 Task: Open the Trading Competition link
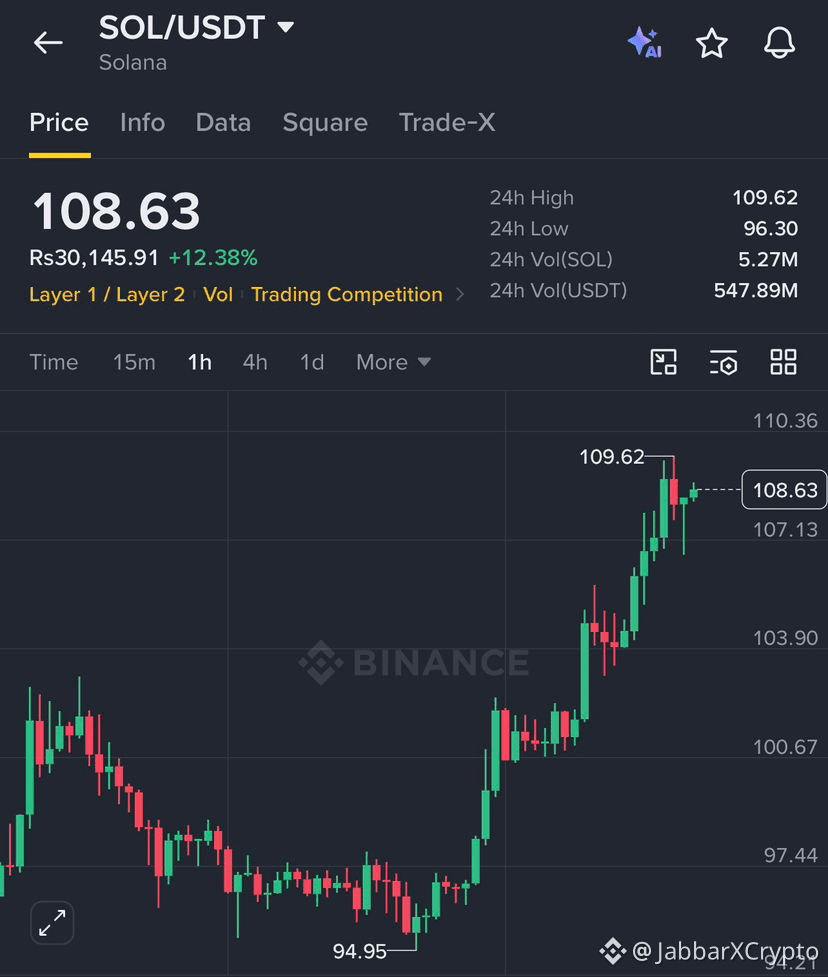347,294
